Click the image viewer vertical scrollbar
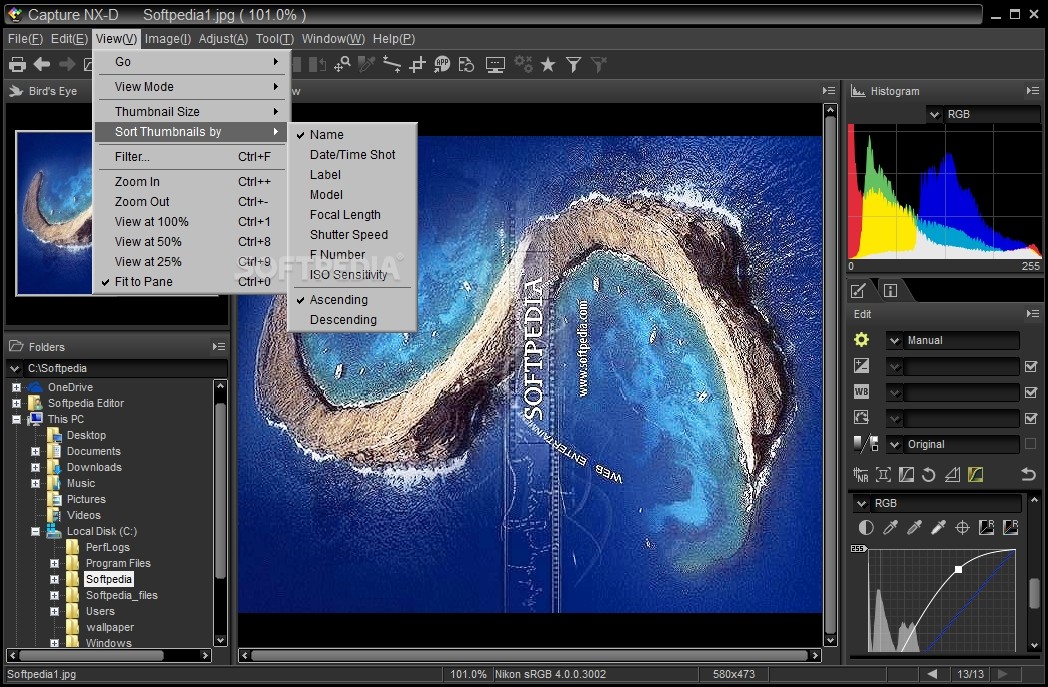This screenshot has height=687, width=1048. click(x=830, y=375)
